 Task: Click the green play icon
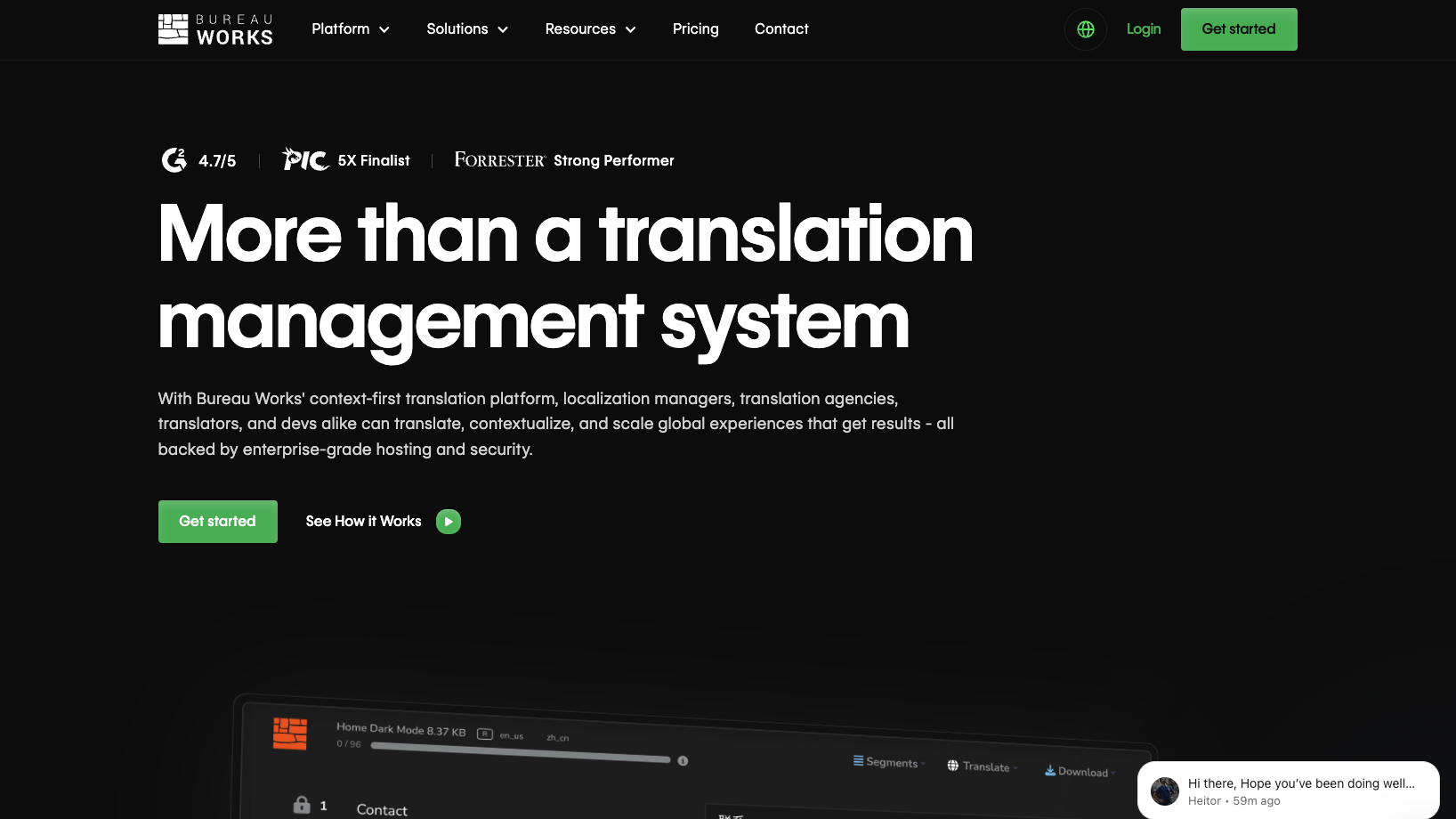[449, 522]
